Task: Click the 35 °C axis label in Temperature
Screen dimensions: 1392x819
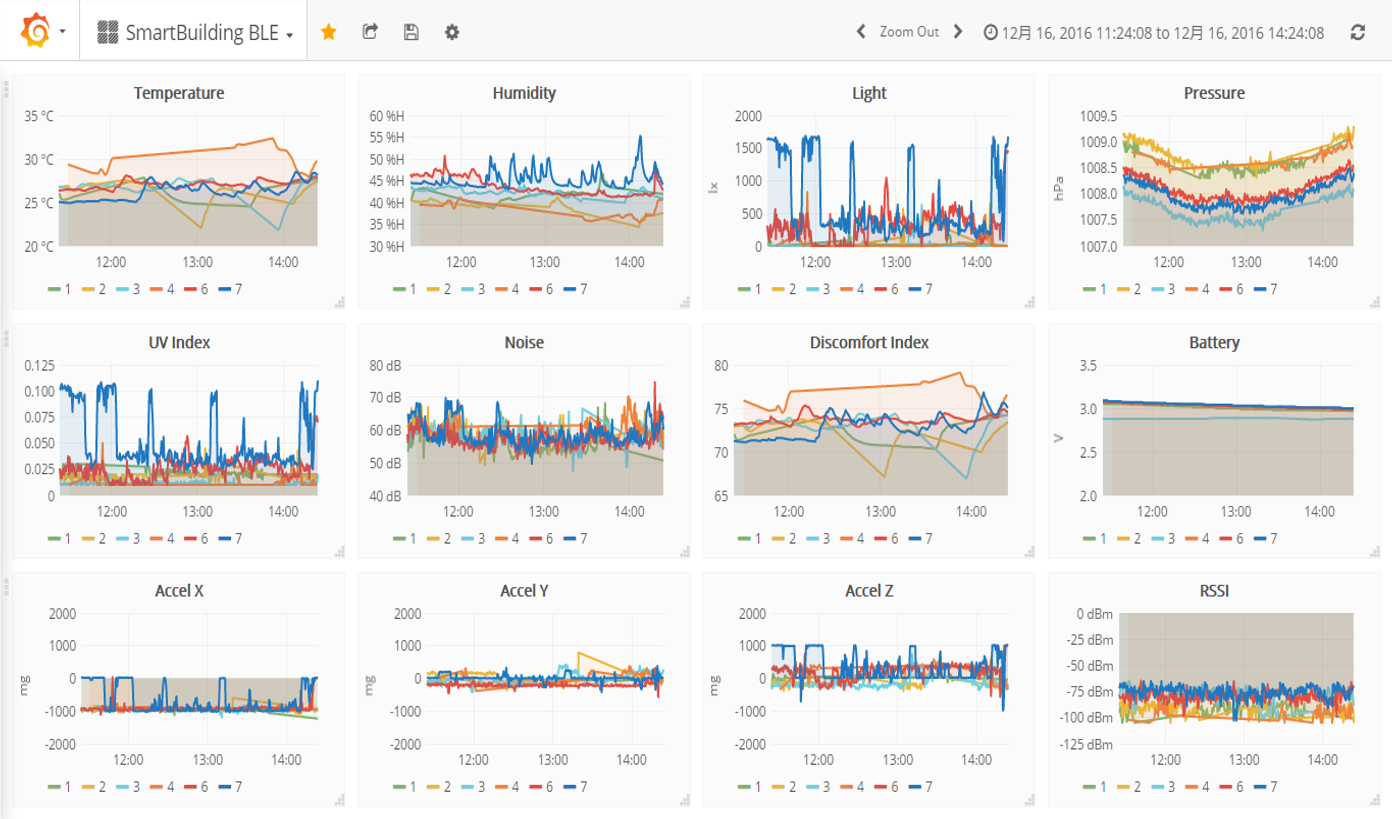Action: point(40,116)
